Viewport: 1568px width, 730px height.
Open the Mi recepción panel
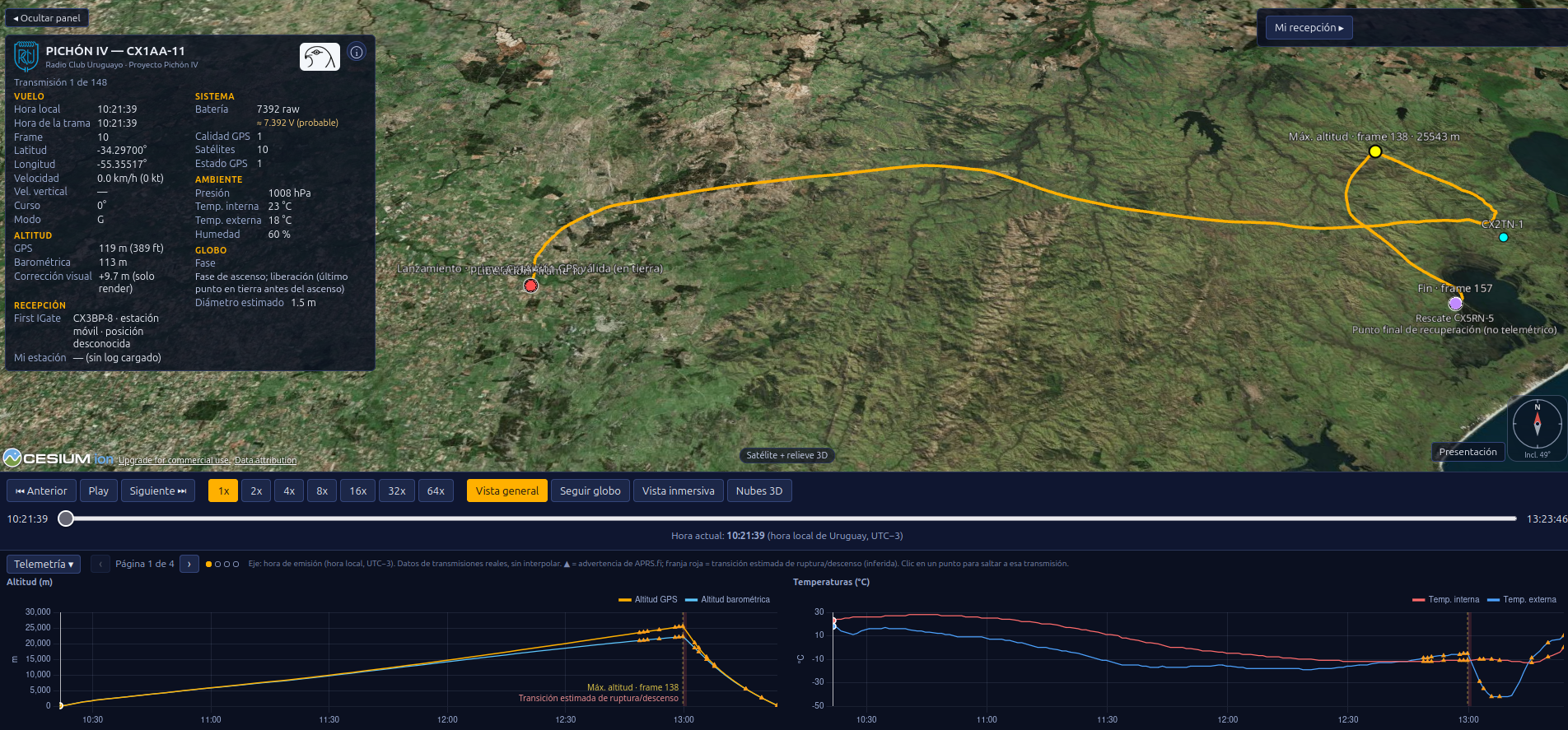tap(1309, 28)
